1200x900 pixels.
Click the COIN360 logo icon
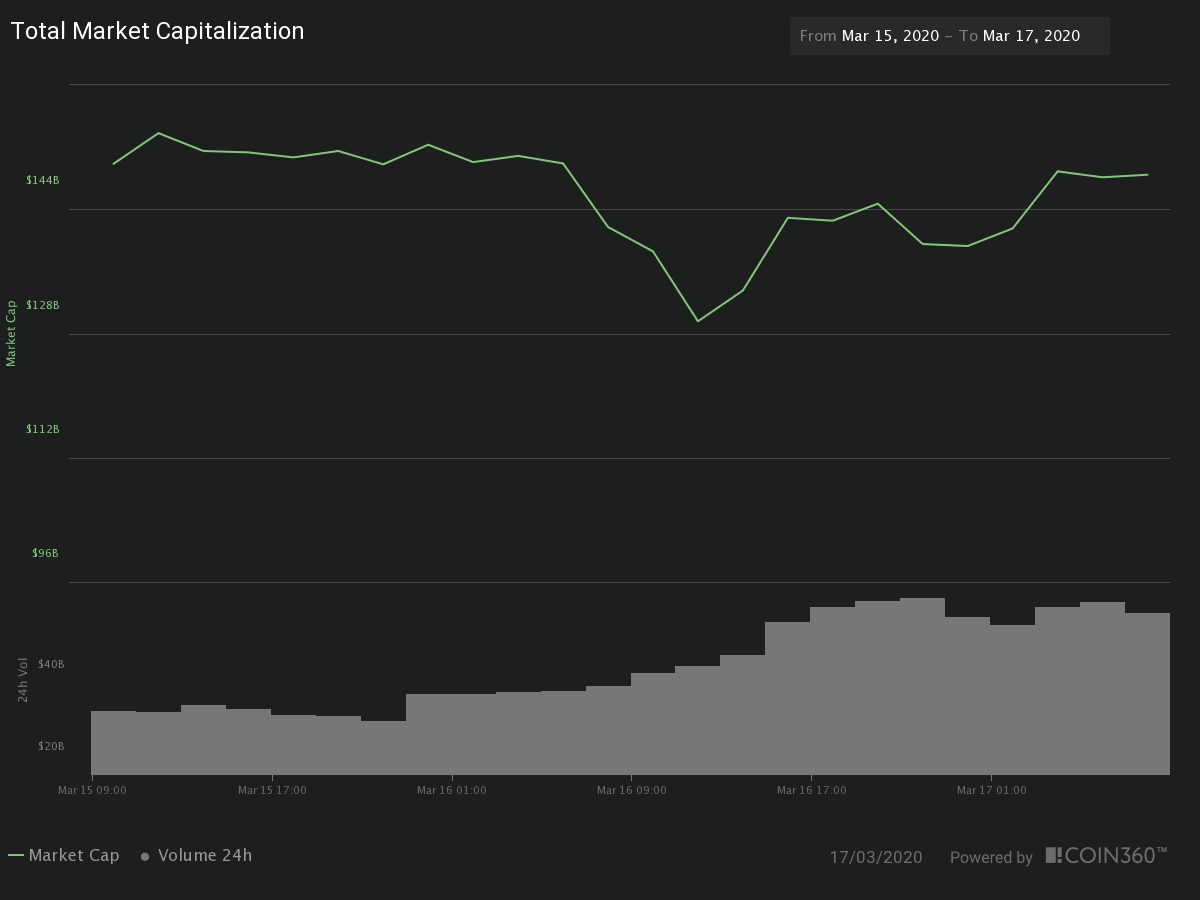coord(1056,855)
